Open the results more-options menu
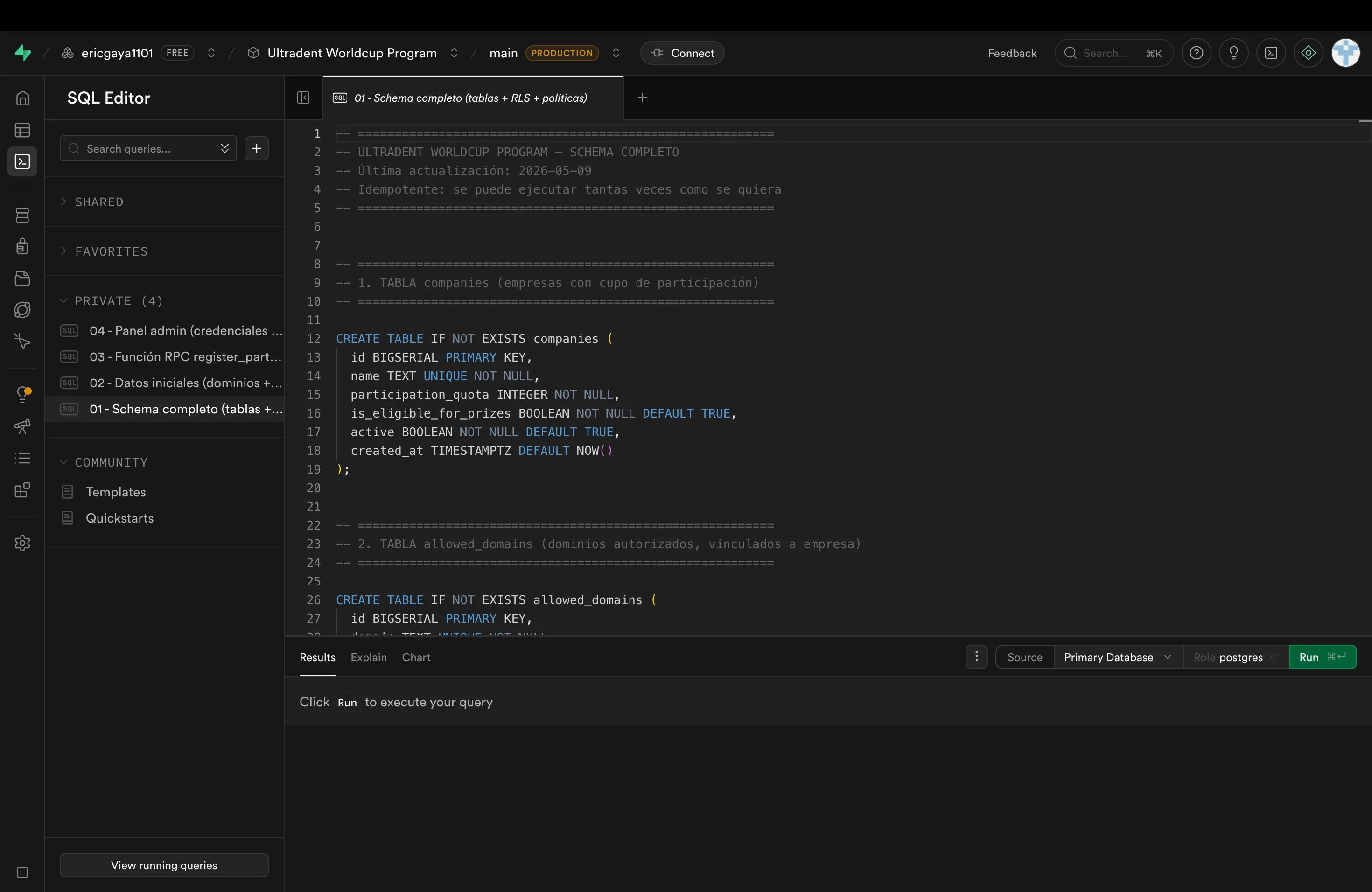 click(x=977, y=657)
